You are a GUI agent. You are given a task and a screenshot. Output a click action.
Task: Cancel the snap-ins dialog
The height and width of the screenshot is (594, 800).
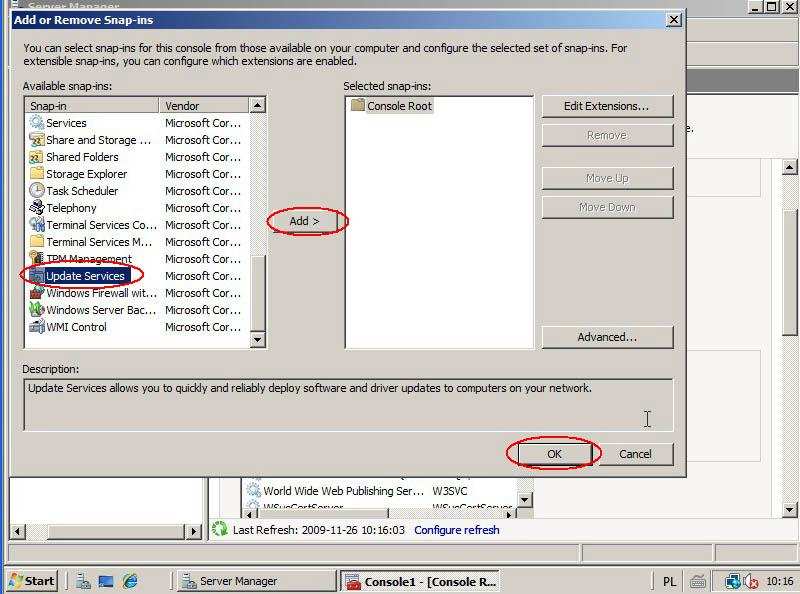635,454
